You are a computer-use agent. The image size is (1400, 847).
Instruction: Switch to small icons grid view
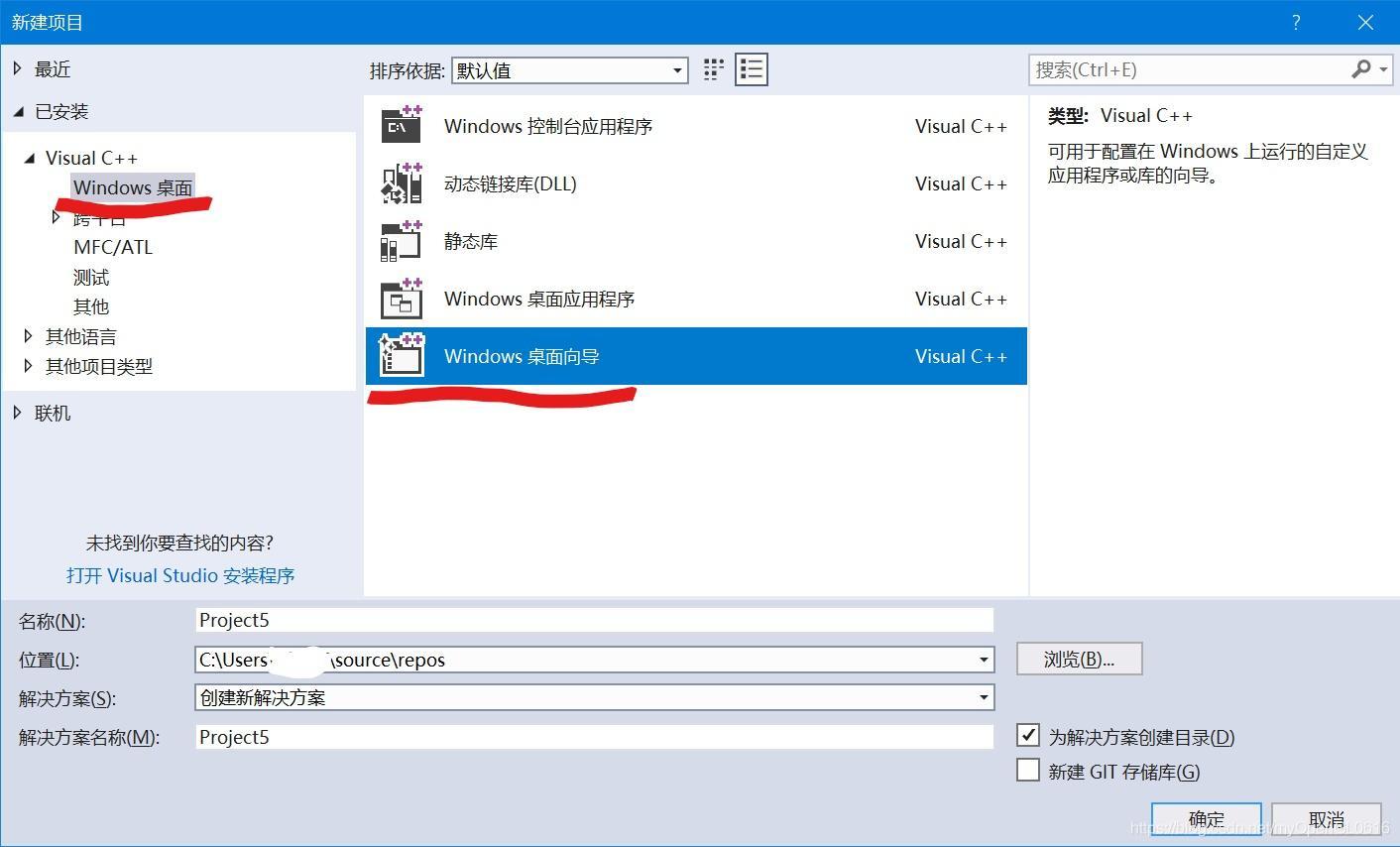pyautogui.click(x=714, y=69)
